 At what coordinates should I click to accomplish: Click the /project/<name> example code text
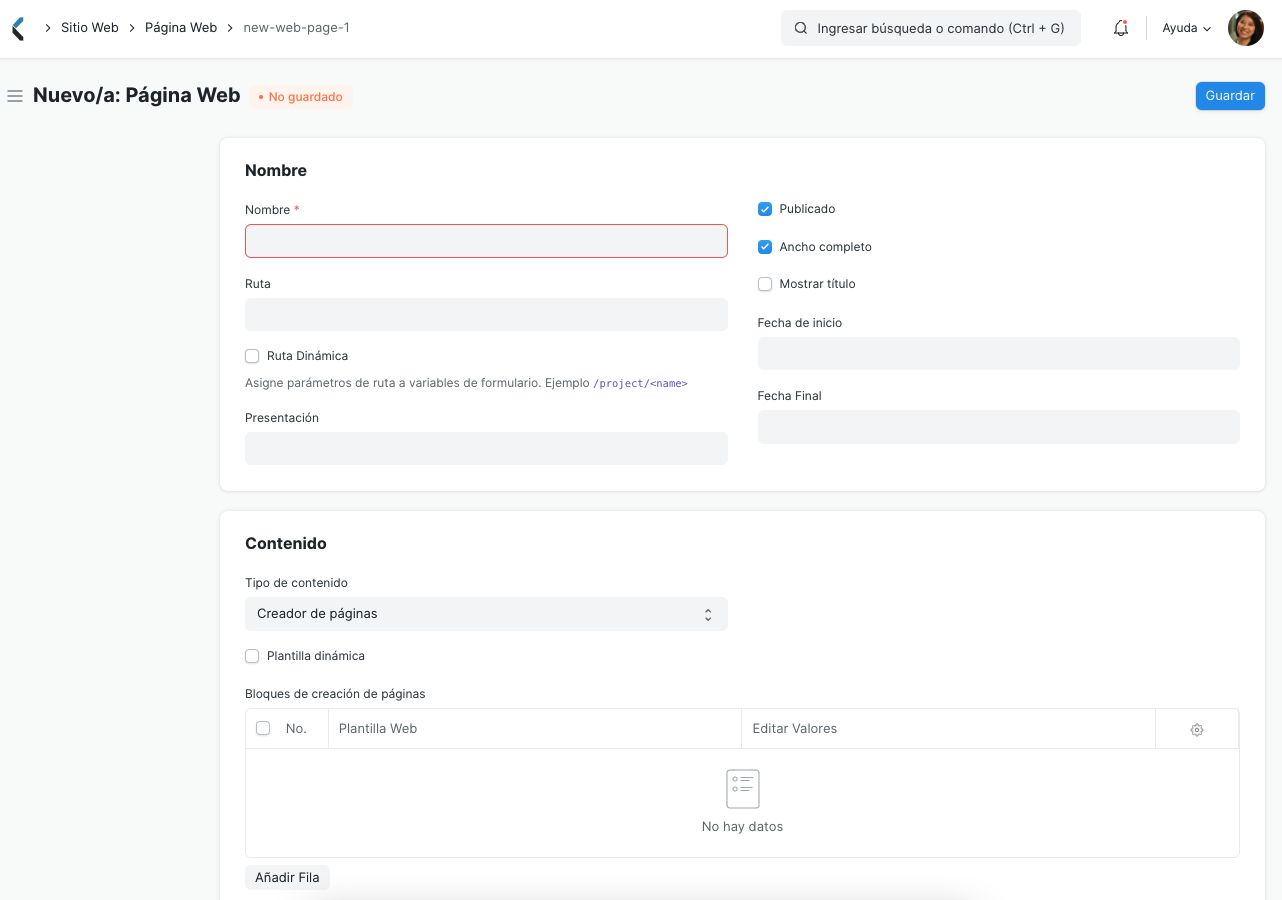click(640, 383)
